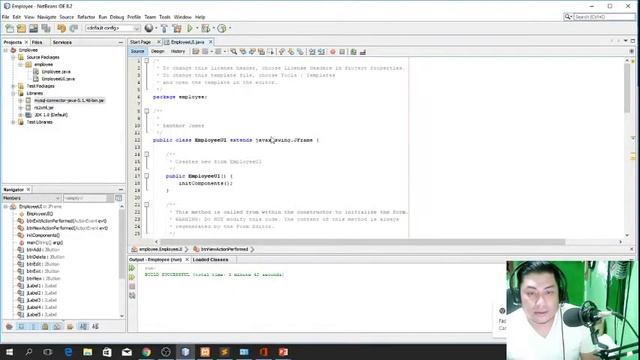Expand the JDK 1.8 (Default) node
The width and height of the screenshot is (640, 360).
click(20, 115)
